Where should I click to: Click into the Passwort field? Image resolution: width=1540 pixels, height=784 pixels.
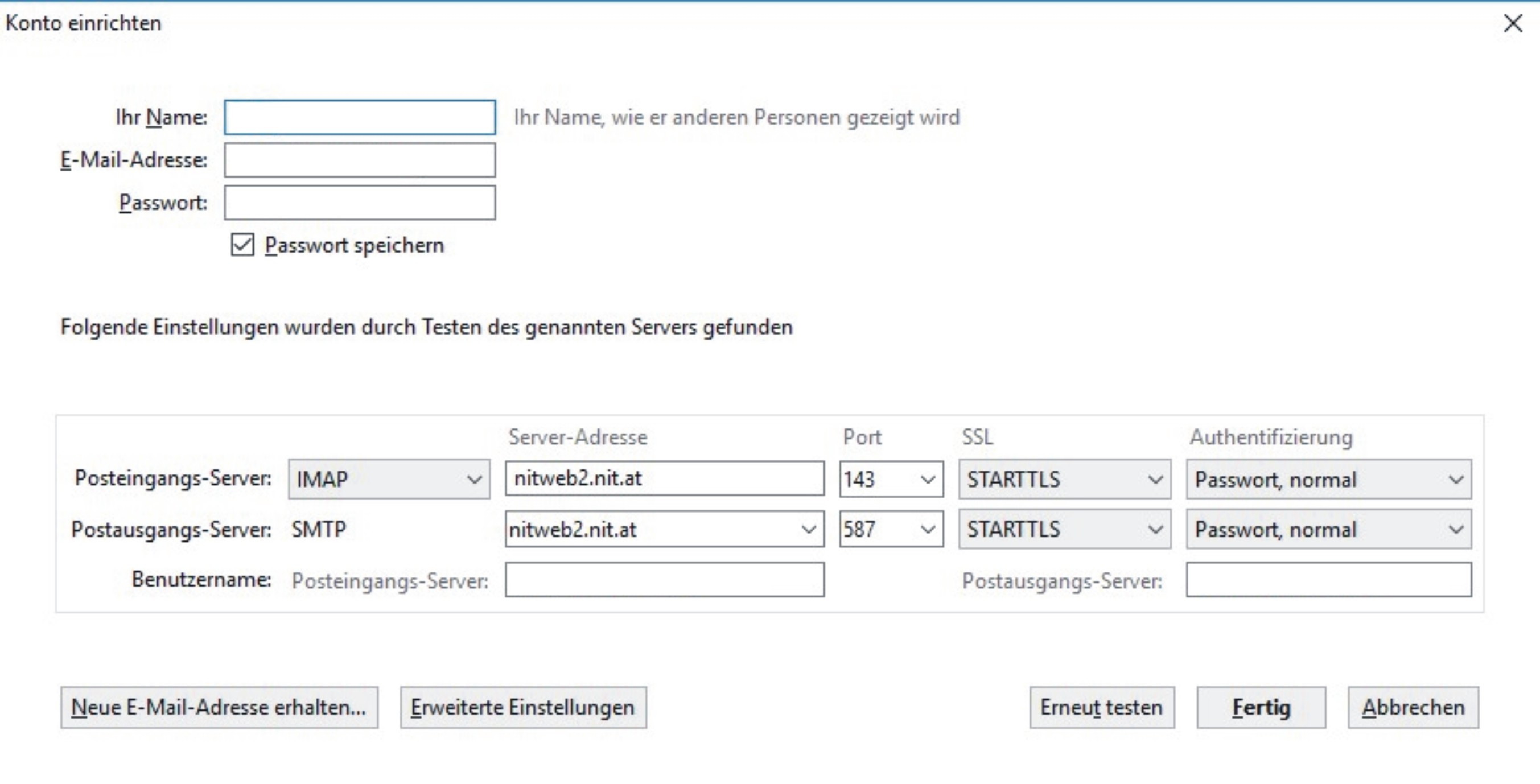click(x=359, y=203)
